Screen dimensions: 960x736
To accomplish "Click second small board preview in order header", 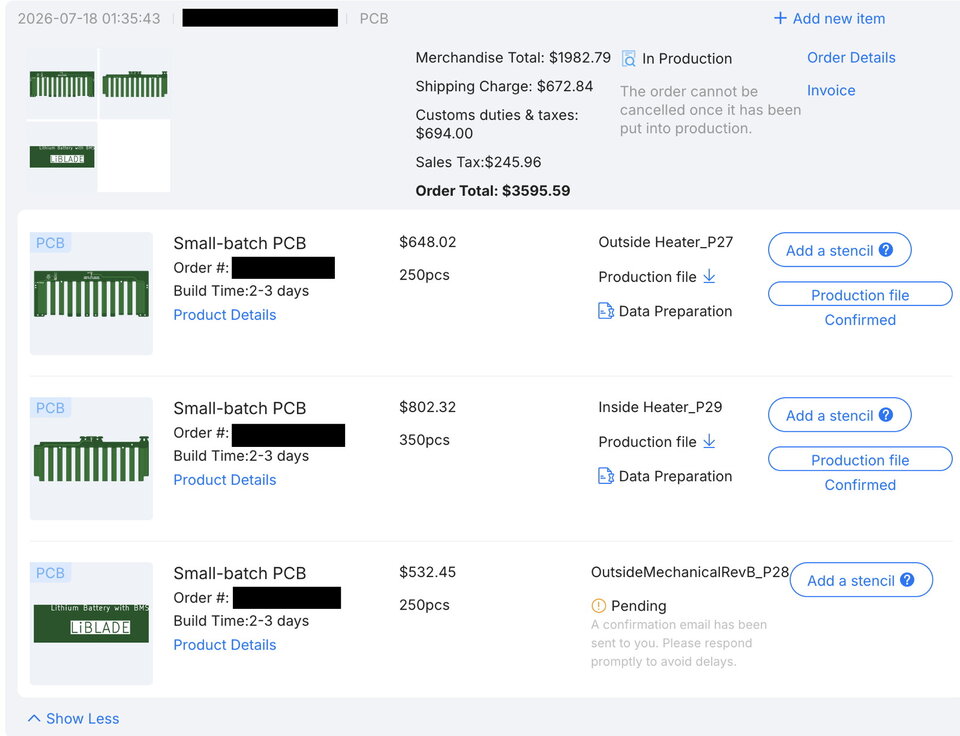I will tap(135, 84).
